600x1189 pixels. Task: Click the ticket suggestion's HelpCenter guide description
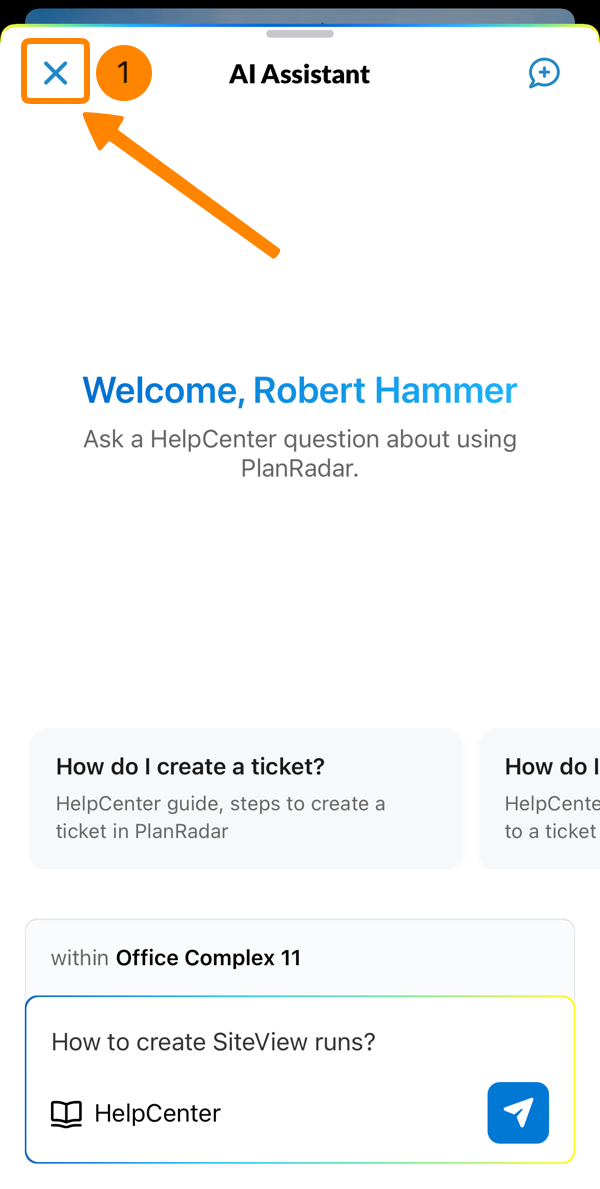[220, 817]
